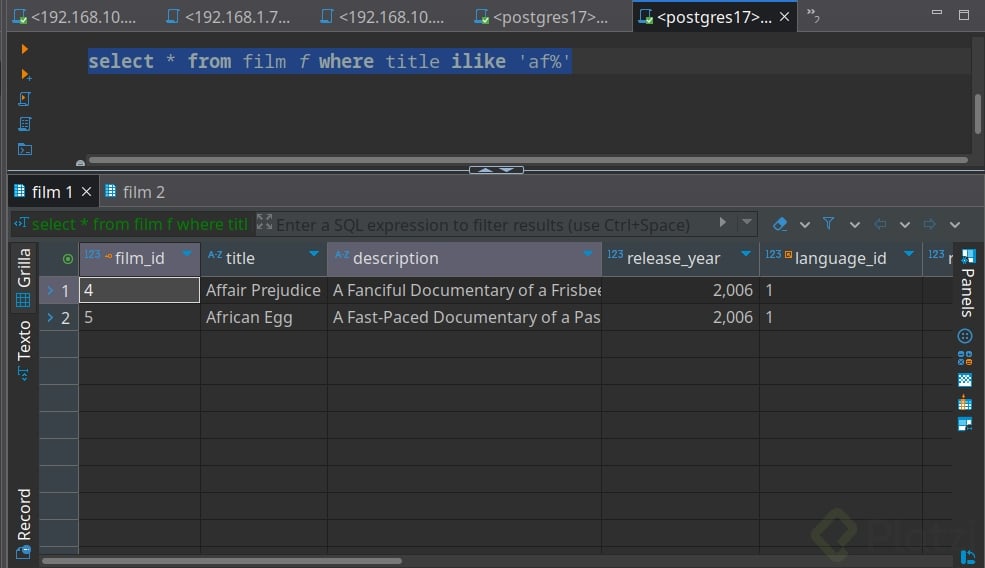This screenshot has width=985, height=568.
Task: Switch to the <192.168.1.7... editor tab
Action: point(229,17)
